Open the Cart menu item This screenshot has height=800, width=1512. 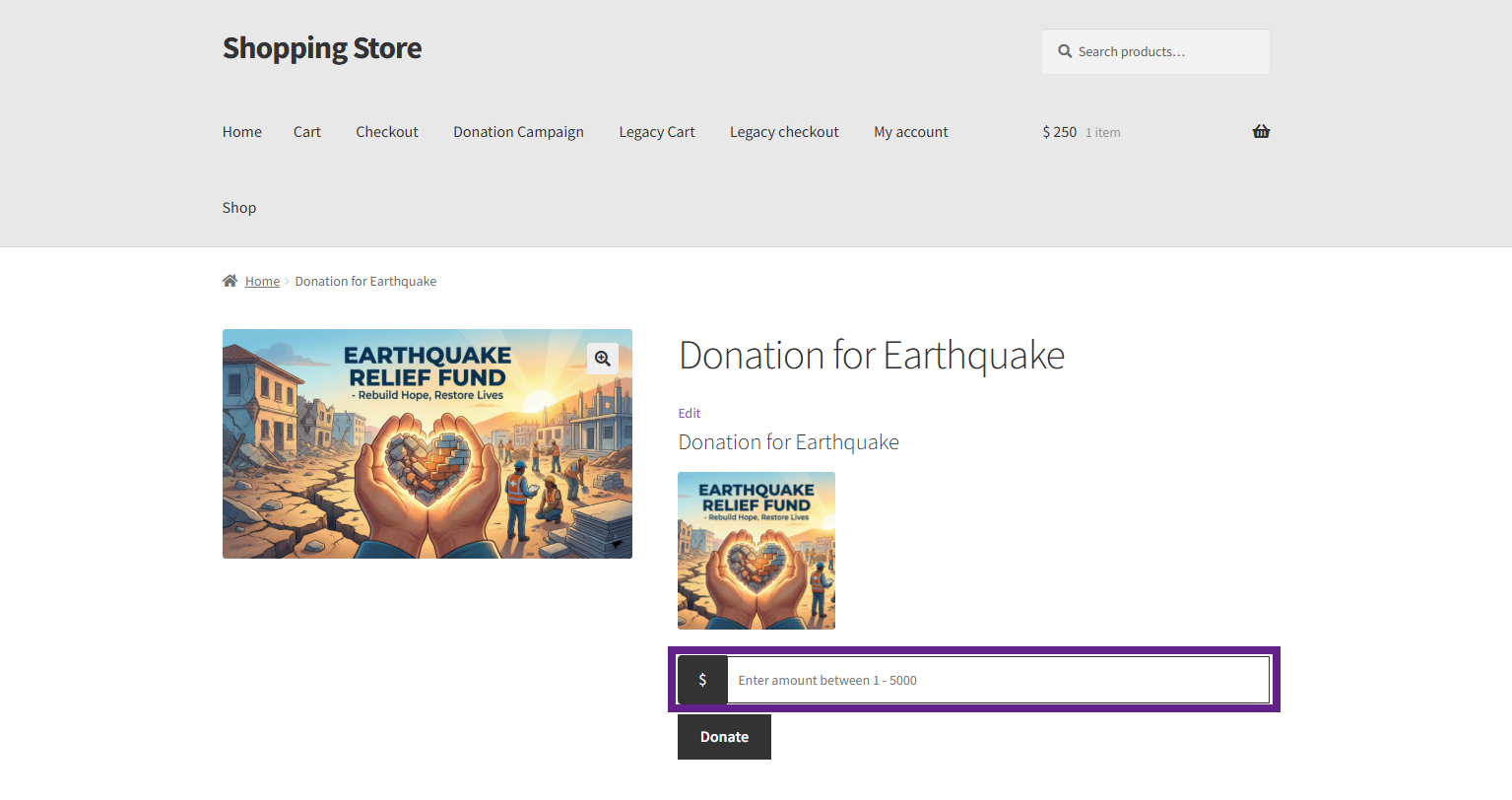click(x=307, y=132)
